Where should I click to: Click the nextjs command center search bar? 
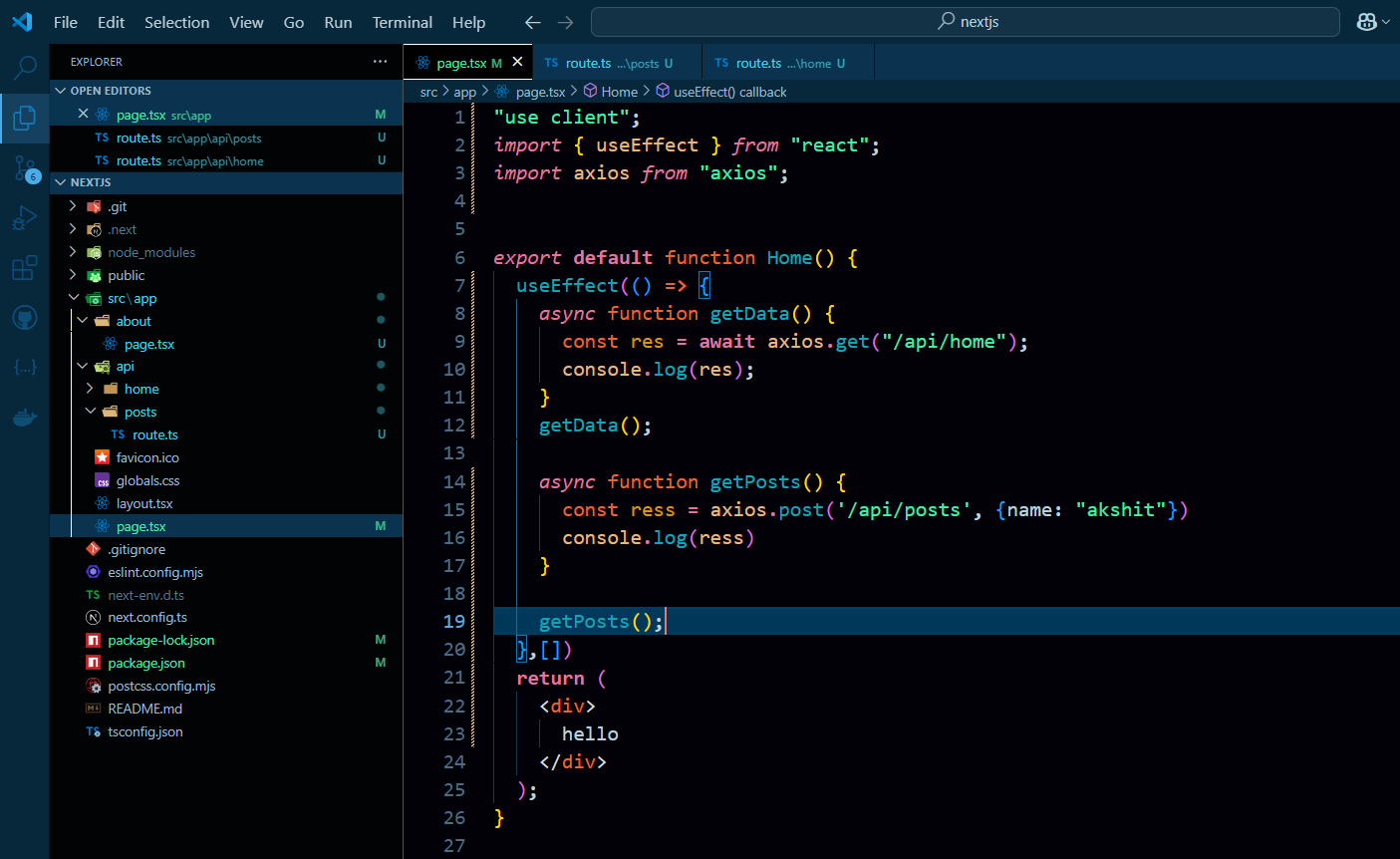[x=967, y=20]
